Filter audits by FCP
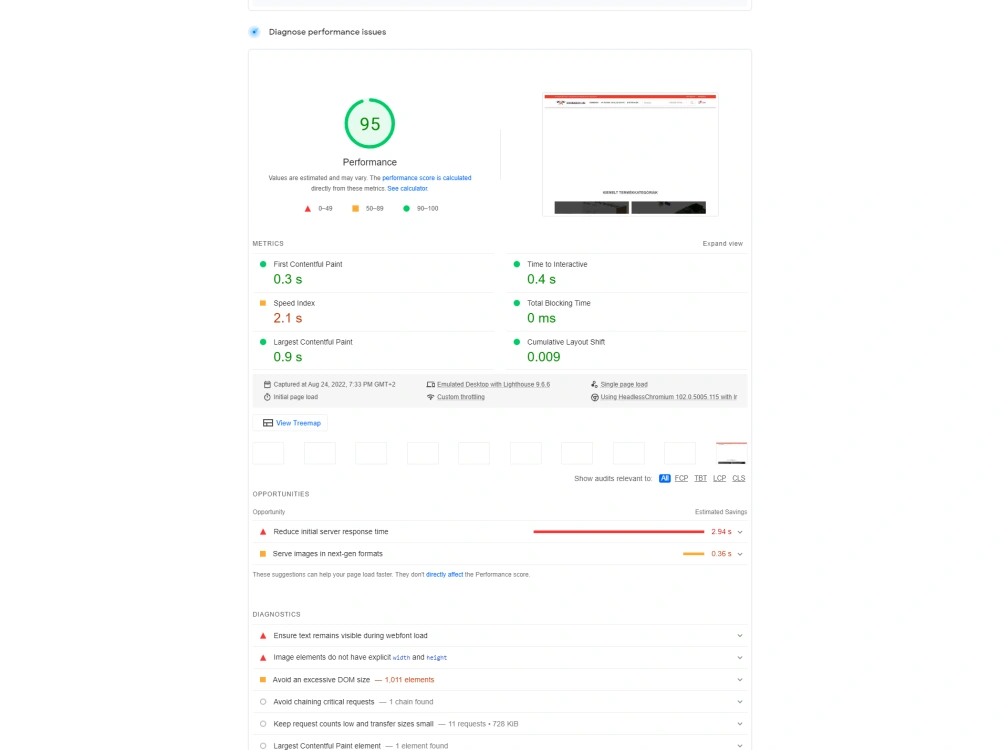Screen dimensions: 1000x750 click(681, 478)
